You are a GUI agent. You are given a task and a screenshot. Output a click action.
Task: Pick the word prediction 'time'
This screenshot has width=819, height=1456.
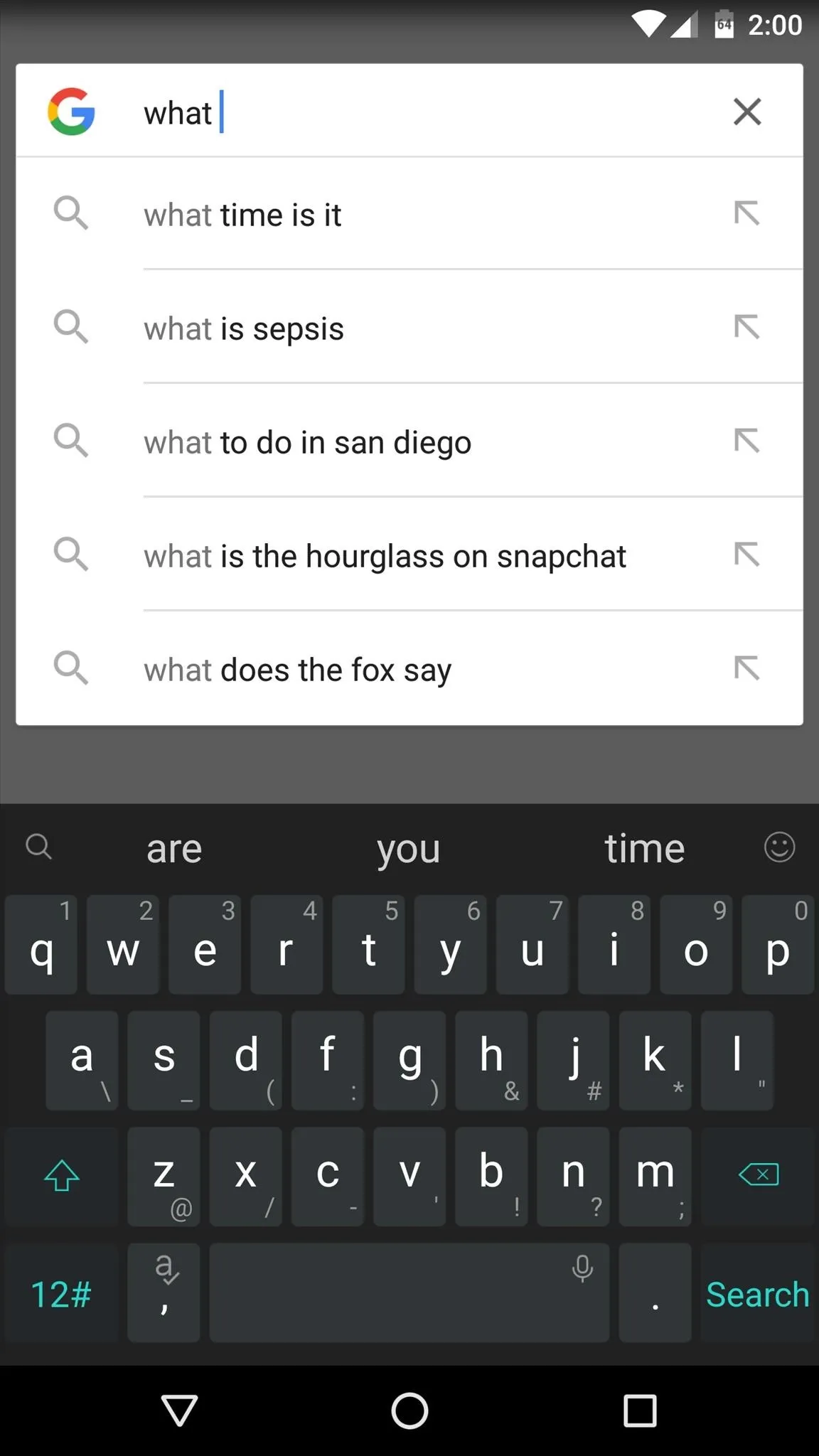644,849
